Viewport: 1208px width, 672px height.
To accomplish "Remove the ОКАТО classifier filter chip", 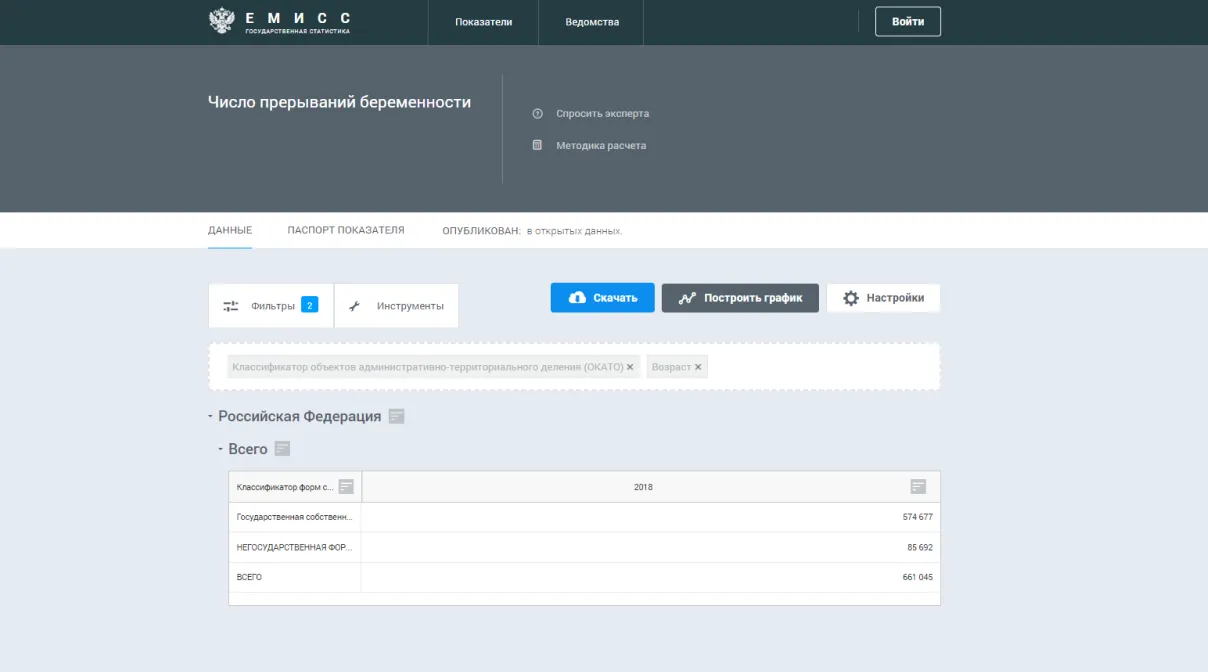I will pos(630,367).
